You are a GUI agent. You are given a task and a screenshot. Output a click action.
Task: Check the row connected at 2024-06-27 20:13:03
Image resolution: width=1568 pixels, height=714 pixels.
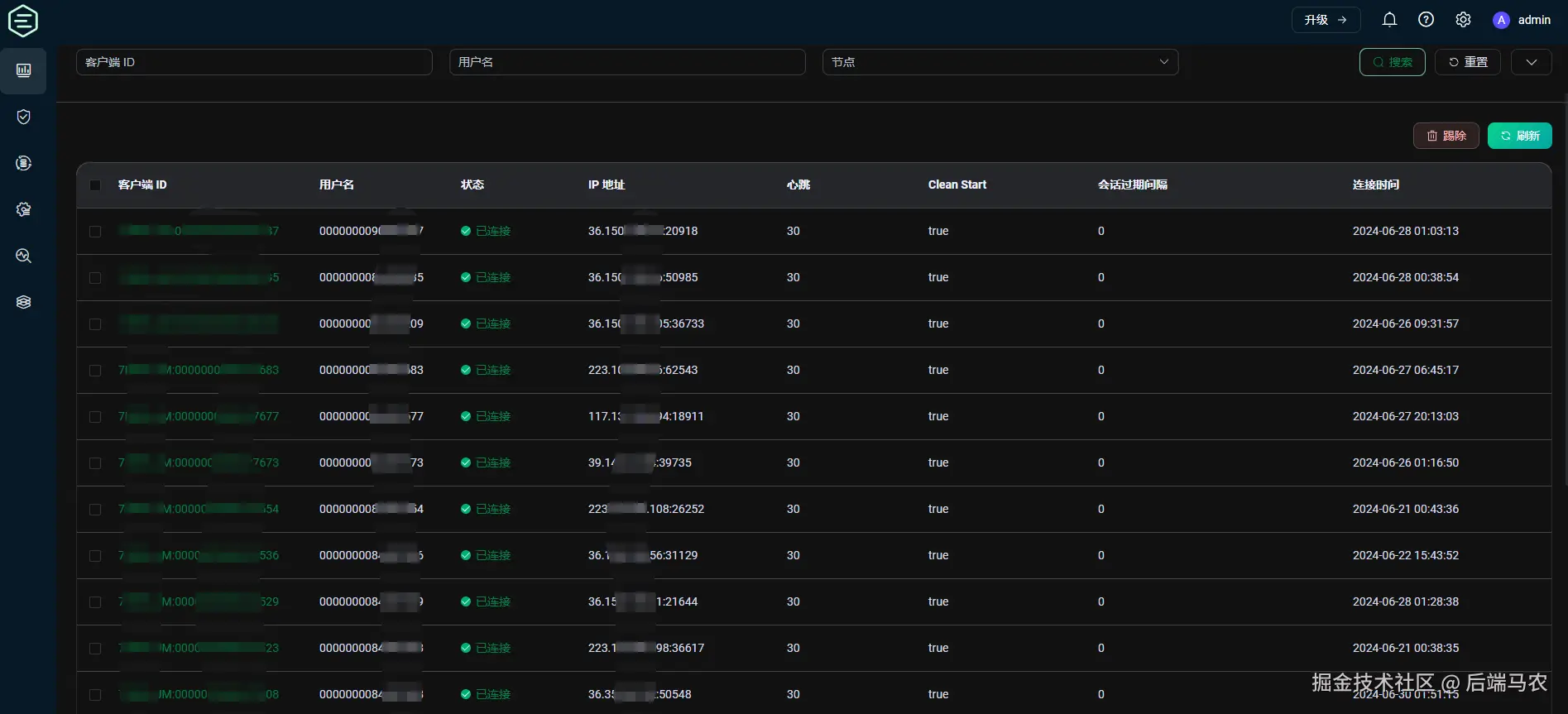(95, 417)
